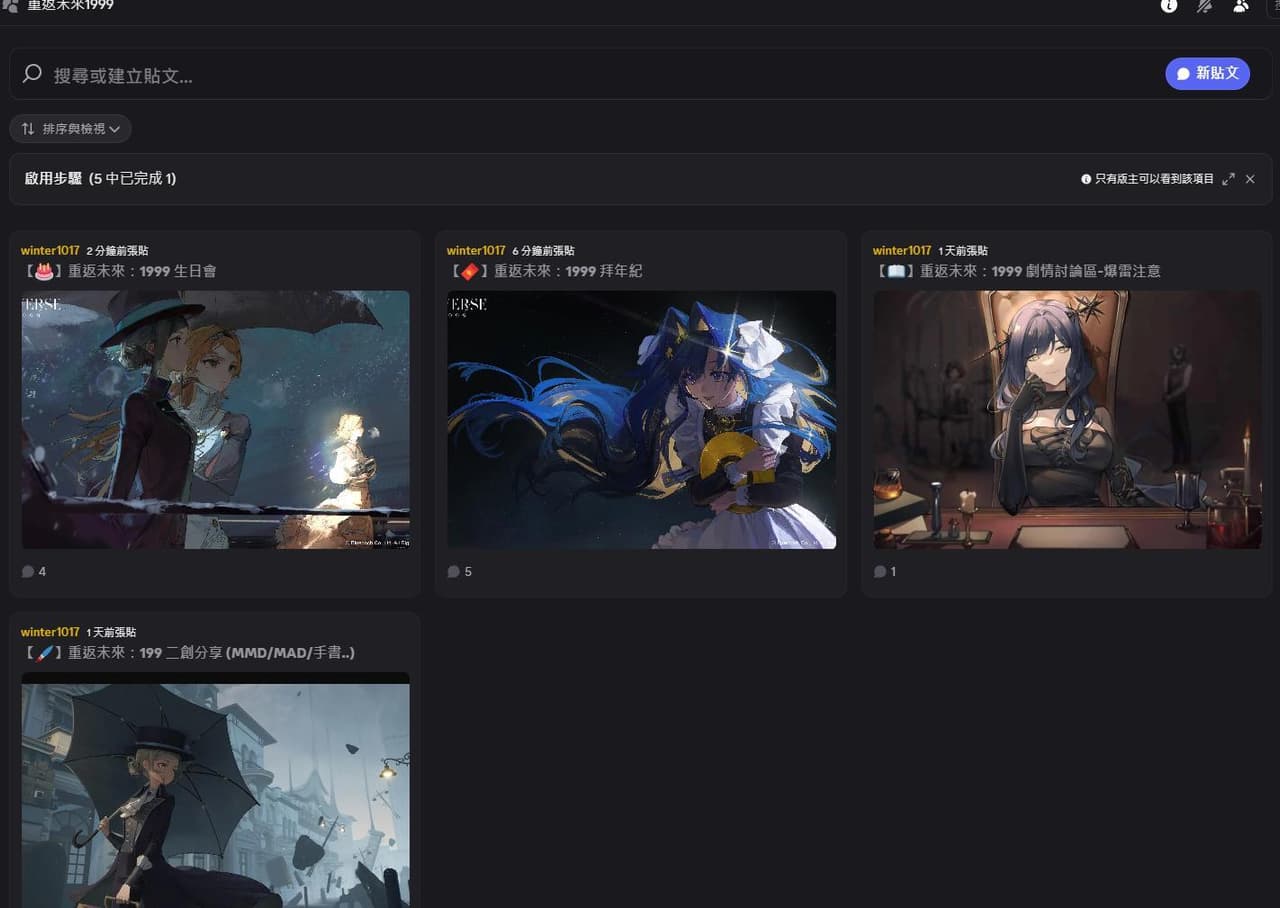Viewport: 1280px width, 908px height.
Task: Click the sort arrows icon beside 排序與檢視
Action: (28, 129)
